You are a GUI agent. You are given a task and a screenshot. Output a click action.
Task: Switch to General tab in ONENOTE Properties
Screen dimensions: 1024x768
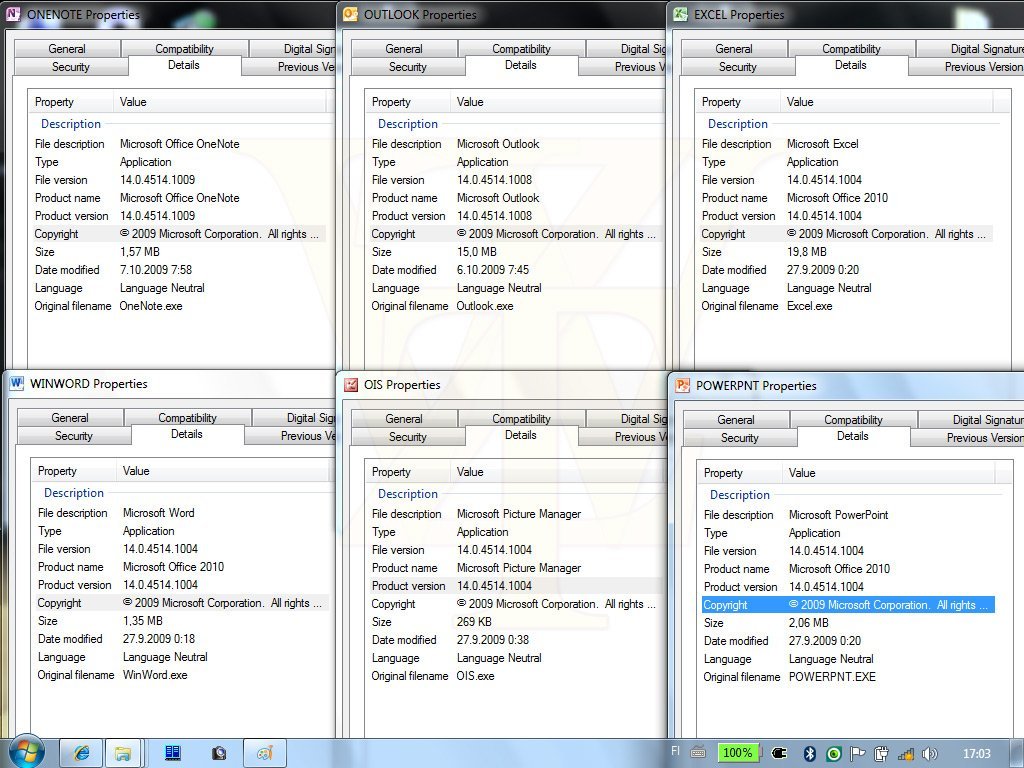point(67,48)
